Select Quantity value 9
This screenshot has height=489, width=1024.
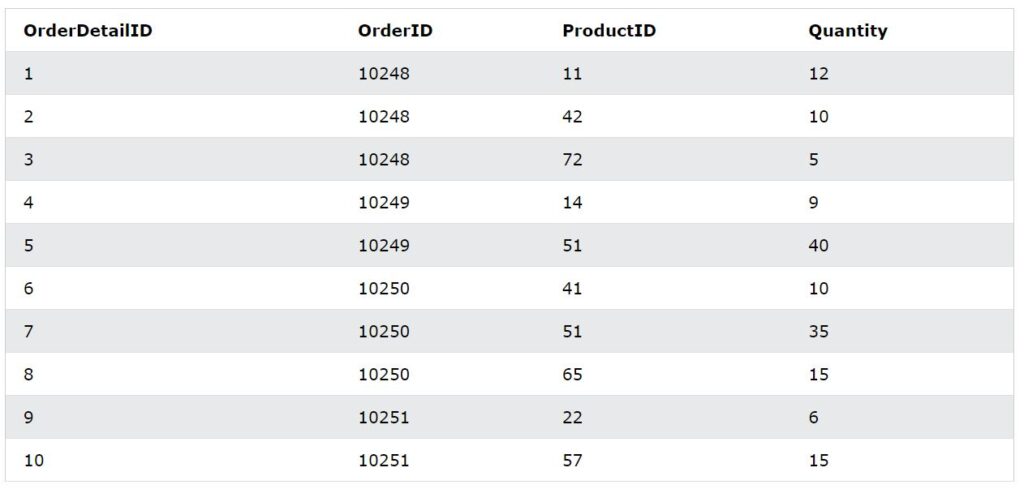814,203
